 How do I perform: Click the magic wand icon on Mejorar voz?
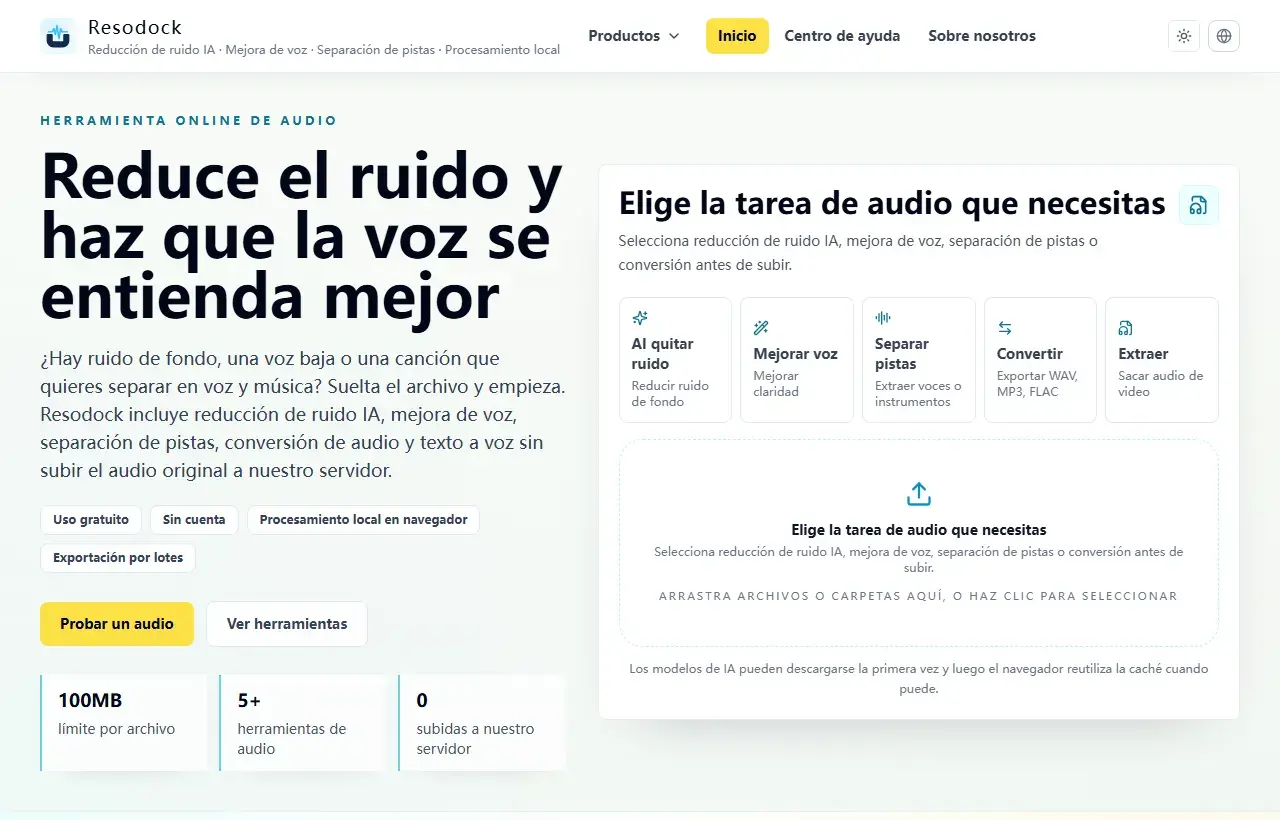(761, 328)
